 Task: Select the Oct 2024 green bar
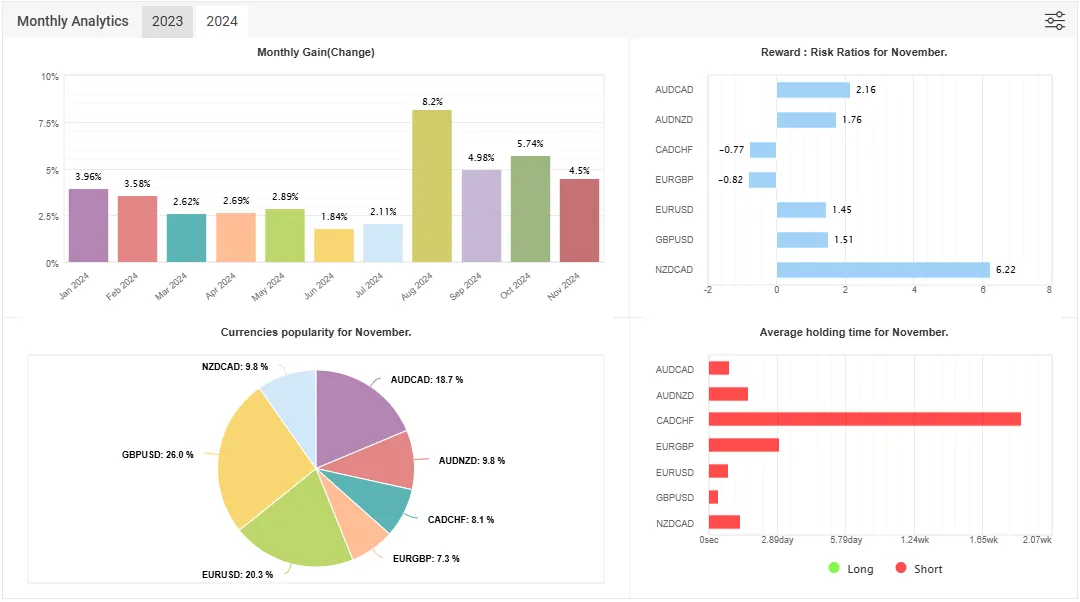(530, 209)
